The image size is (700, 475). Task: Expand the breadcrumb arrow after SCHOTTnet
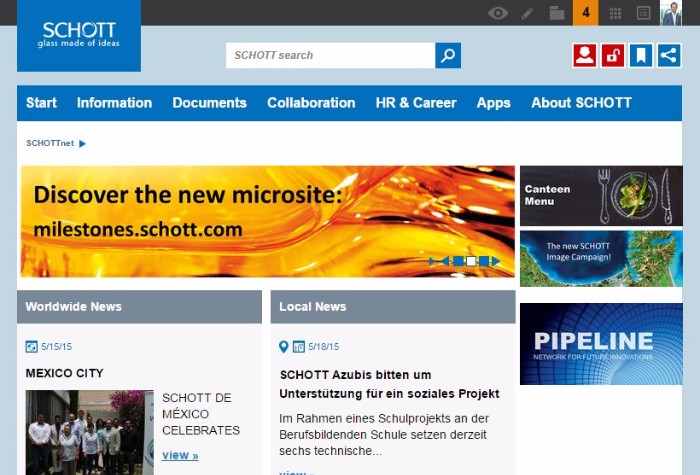click(x=82, y=144)
